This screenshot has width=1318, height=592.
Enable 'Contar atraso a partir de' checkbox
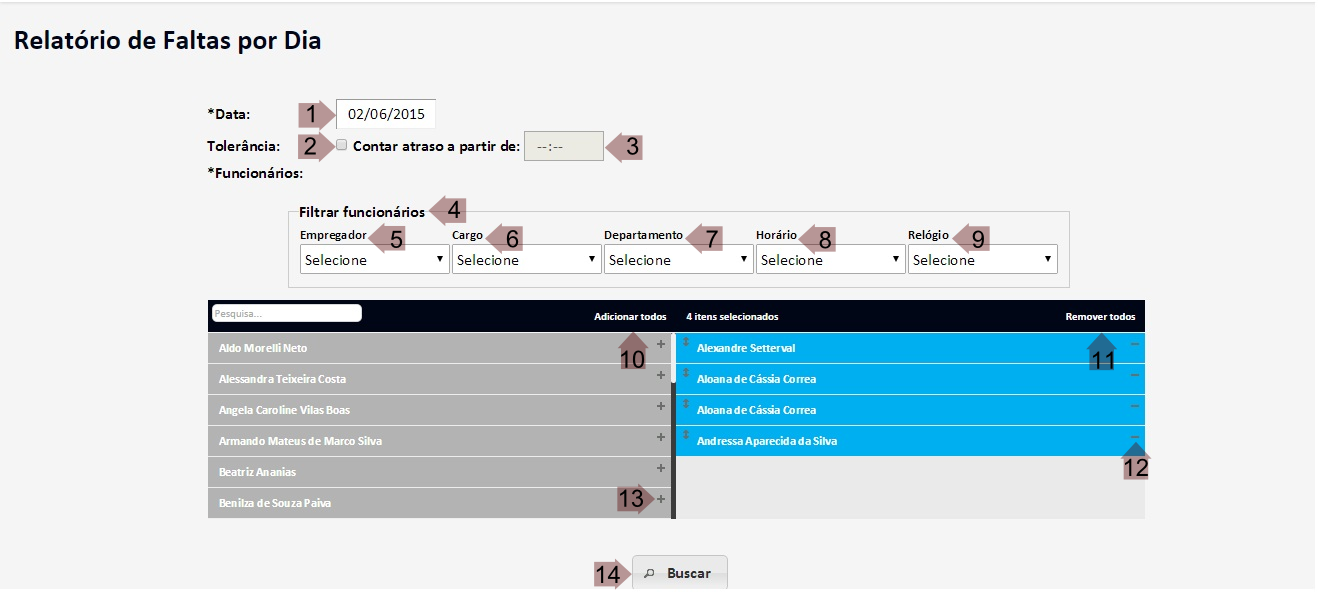(x=342, y=145)
